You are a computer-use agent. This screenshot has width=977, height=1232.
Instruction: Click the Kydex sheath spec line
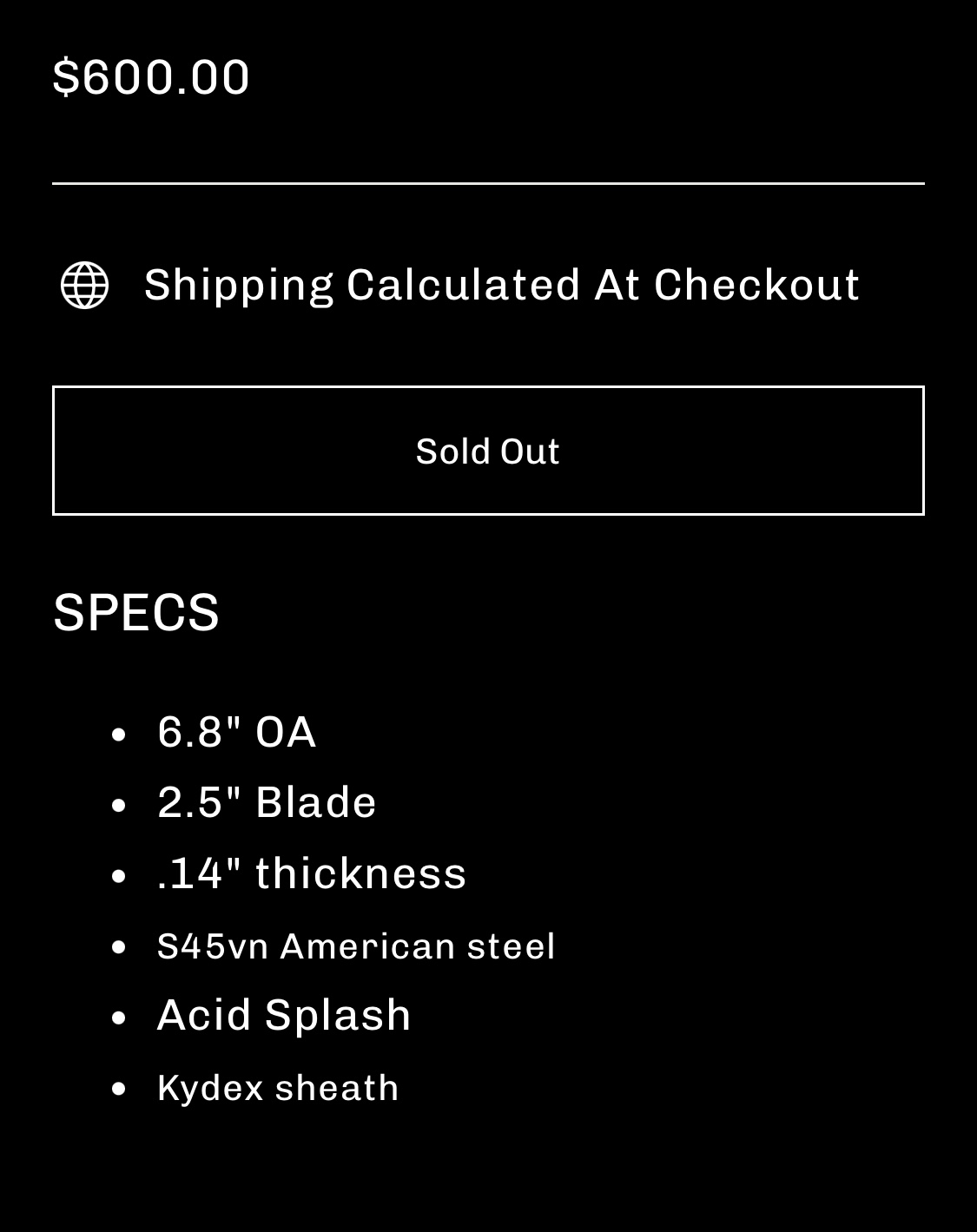point(278,1088)
